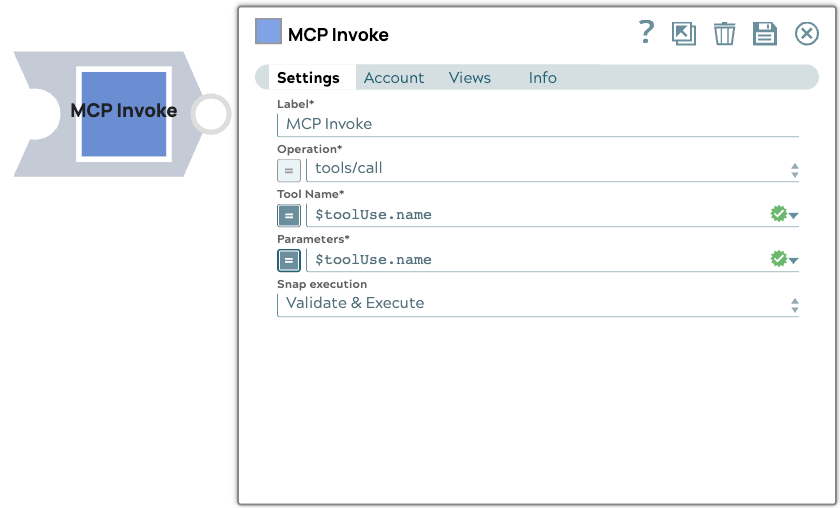Viewport: 840px width, 508px height.
Task: Click the Parameters validation checkmark icon
Action: [x=778, y=259]
